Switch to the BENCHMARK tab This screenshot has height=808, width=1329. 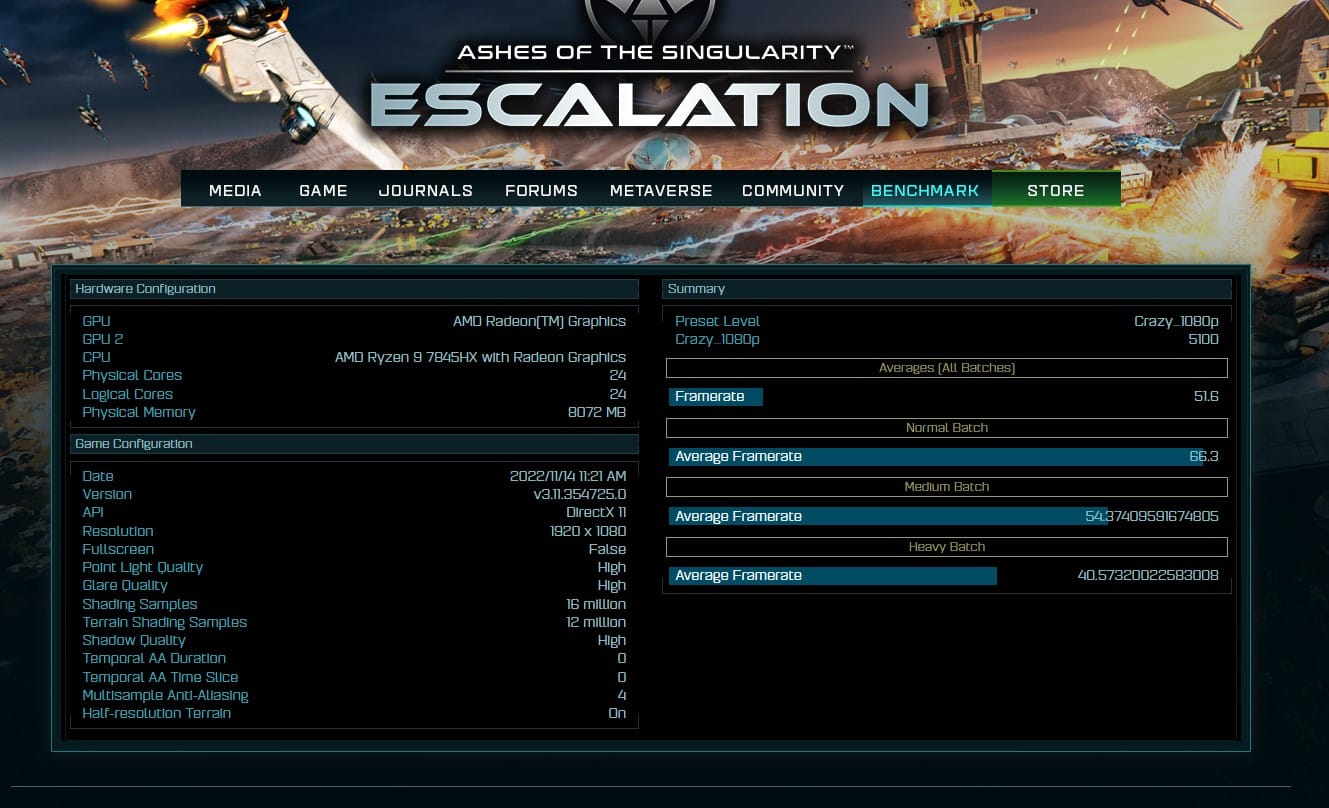pyautogui.click(x=925, y=190)
